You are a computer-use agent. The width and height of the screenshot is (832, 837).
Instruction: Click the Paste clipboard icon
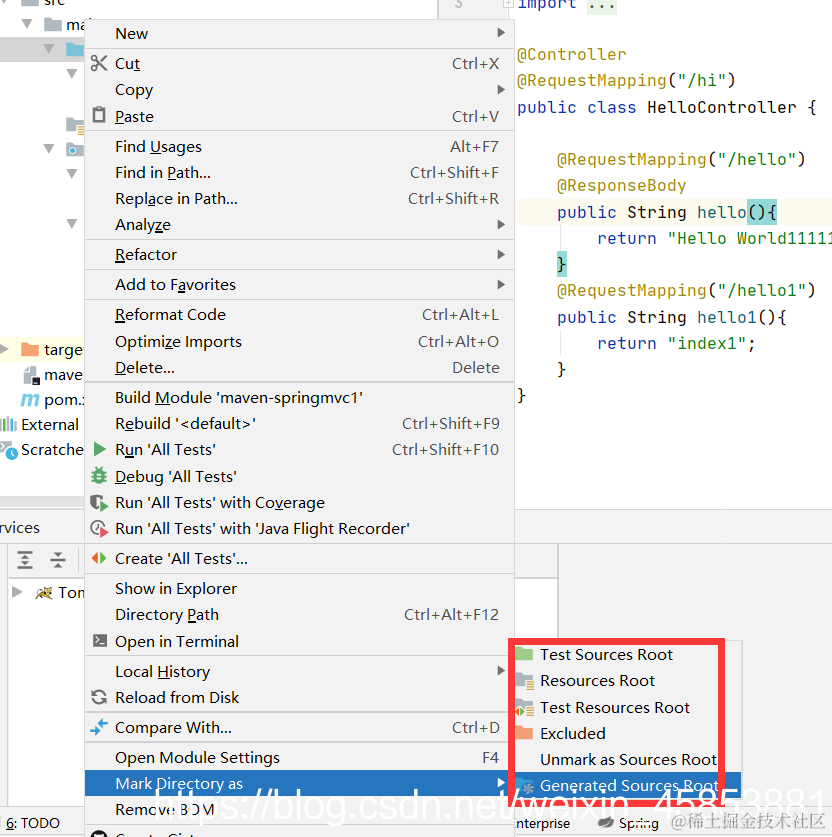(x=99, y=115)
